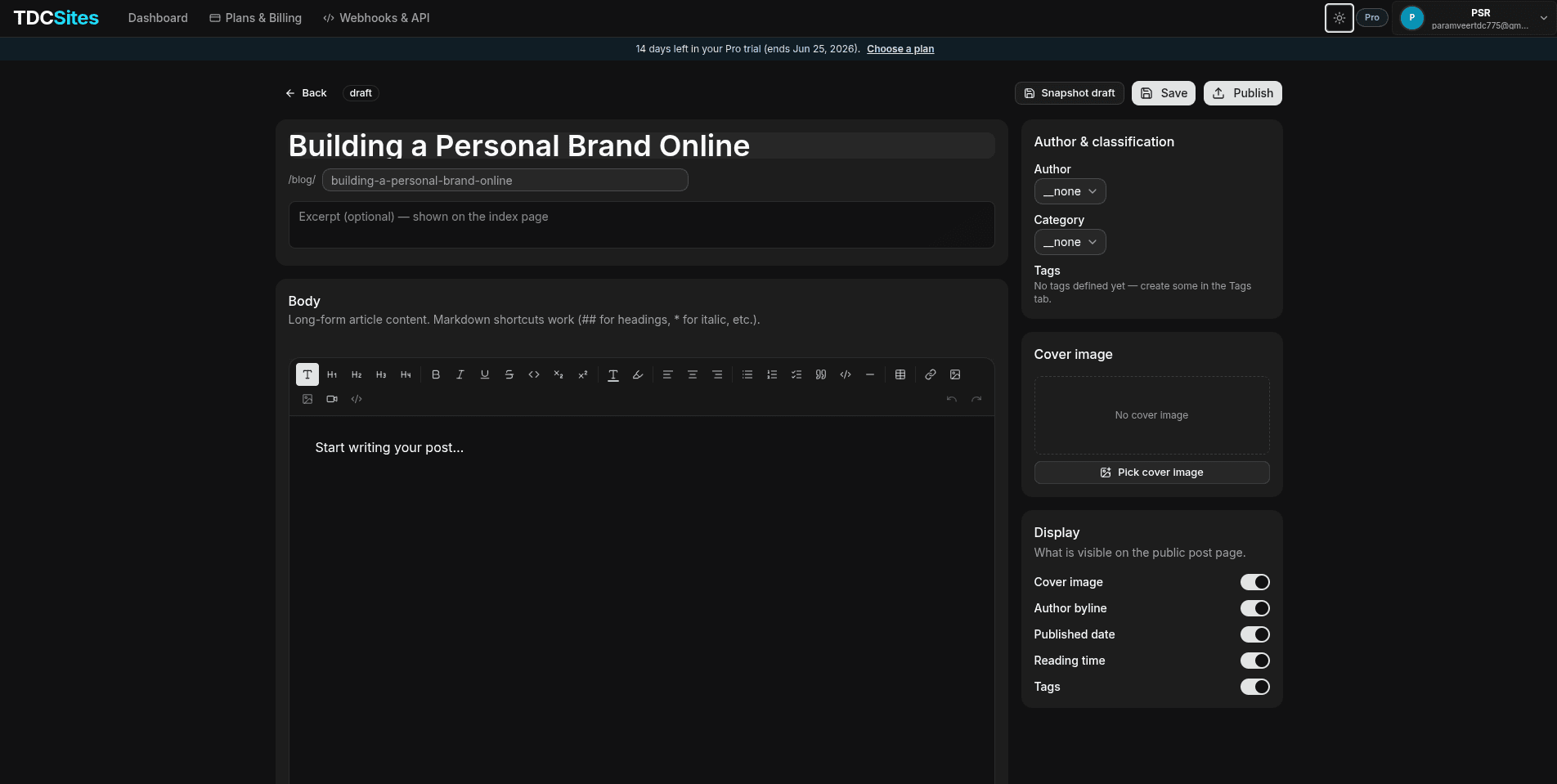This screenshot has width=1557, height=784.
Task: Select the paragraph text style tool
Action: click(x=307, y=374)
